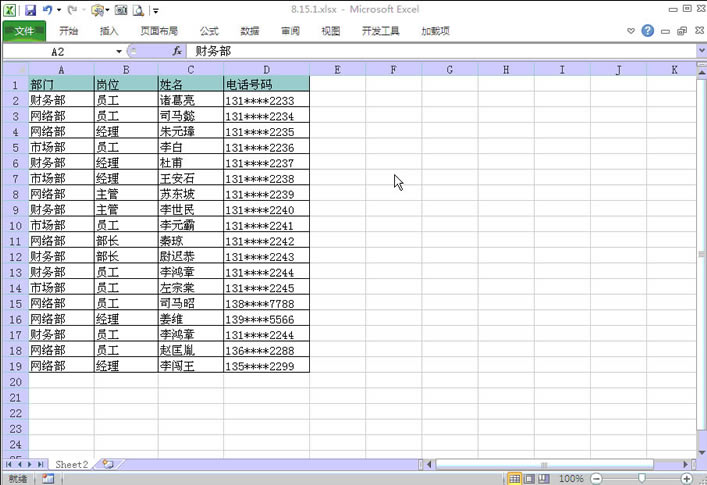Switch to Normal view button
The image size is (707, 485).
coord(514,478)
